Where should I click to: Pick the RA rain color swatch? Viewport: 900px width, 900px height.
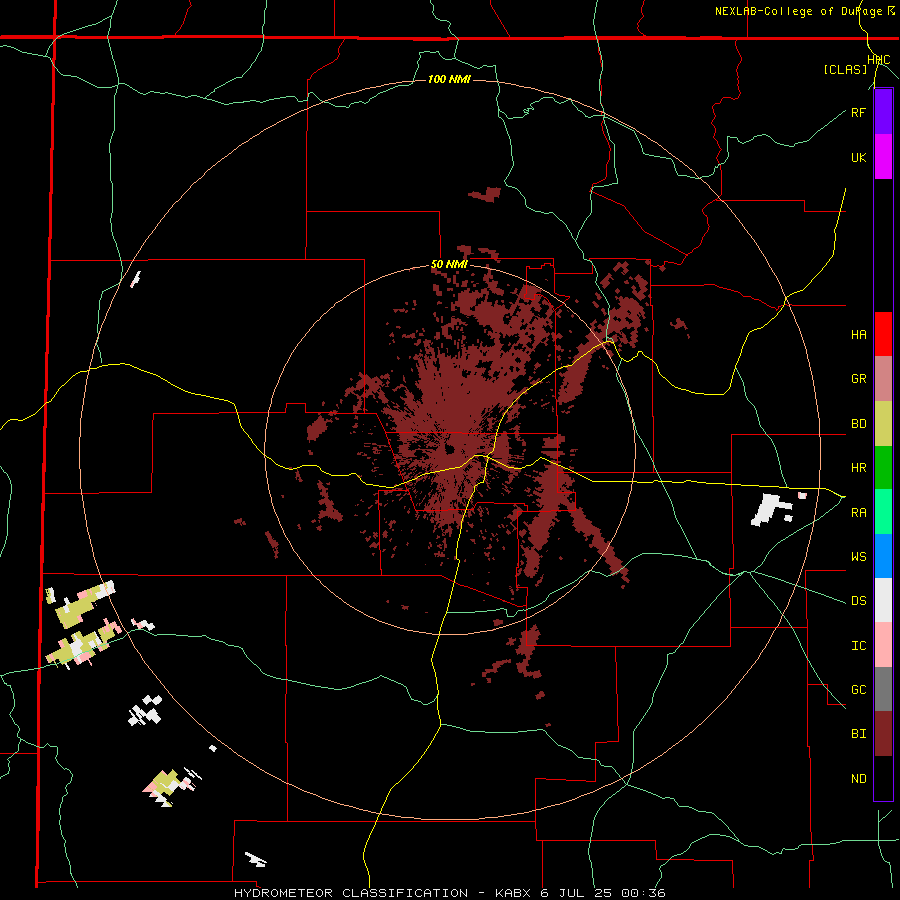point(883,511)
